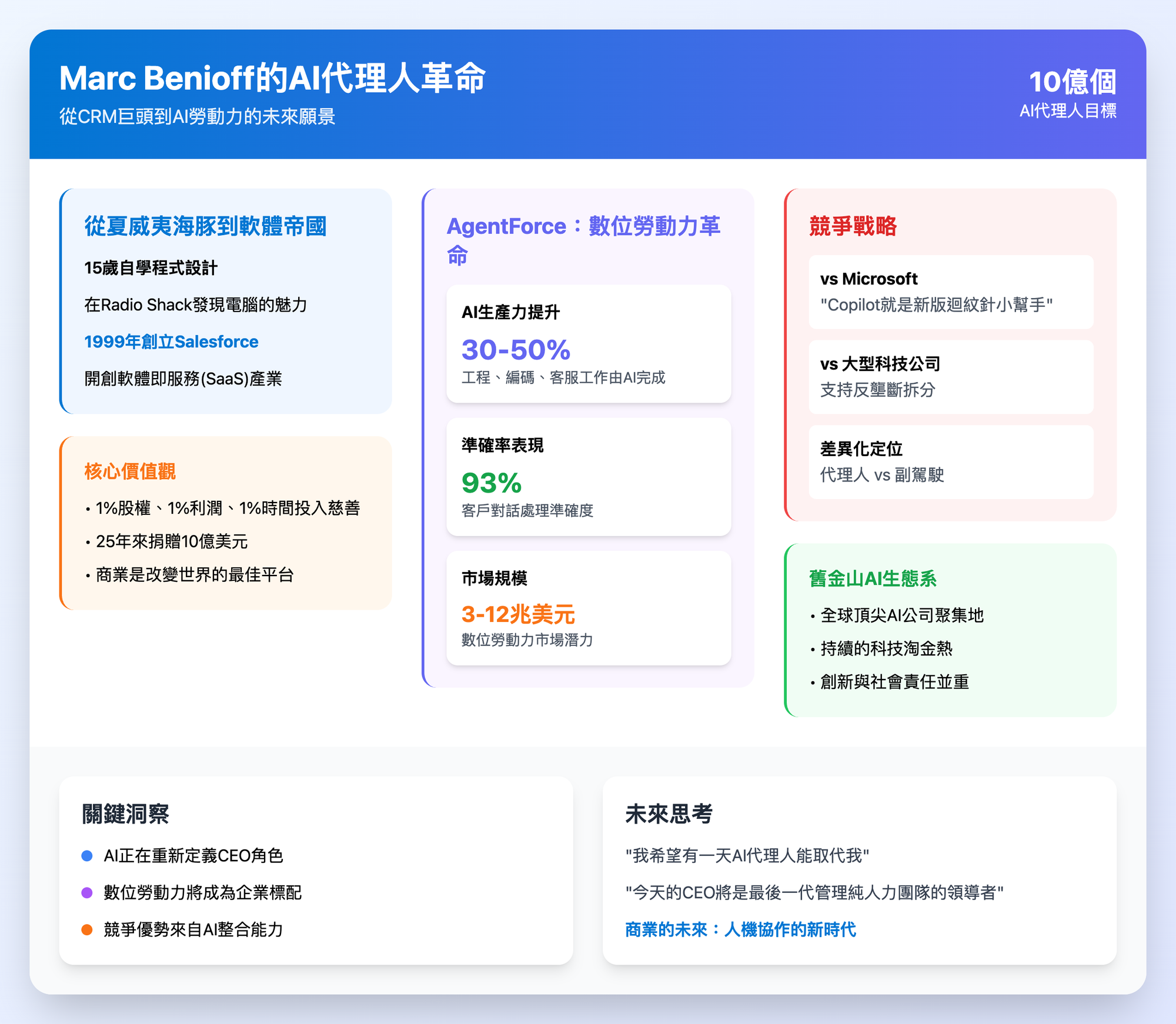The image size is (1176, 1024).
Task: Click the "關鍵洞察" heading
Action: point(125,814)
